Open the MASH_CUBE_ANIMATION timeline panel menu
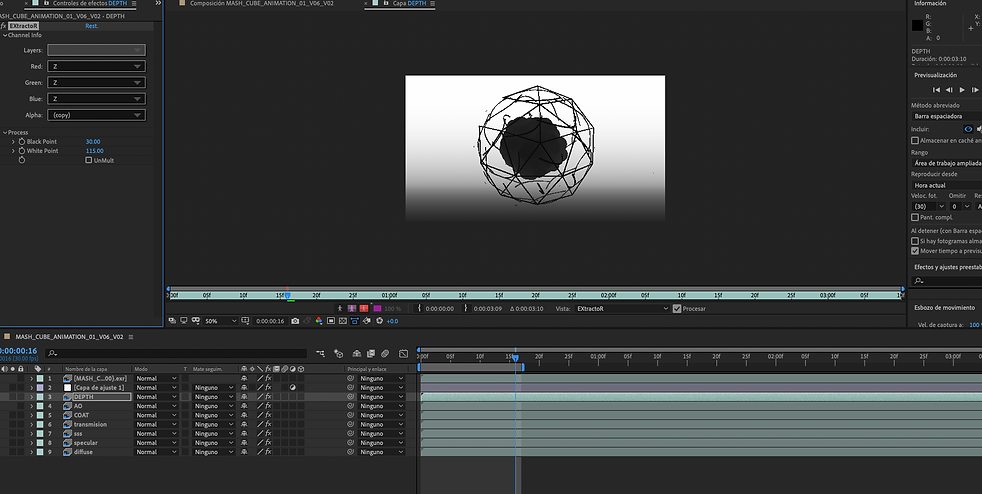Screen dimensions: 982x494 point(131,337)
